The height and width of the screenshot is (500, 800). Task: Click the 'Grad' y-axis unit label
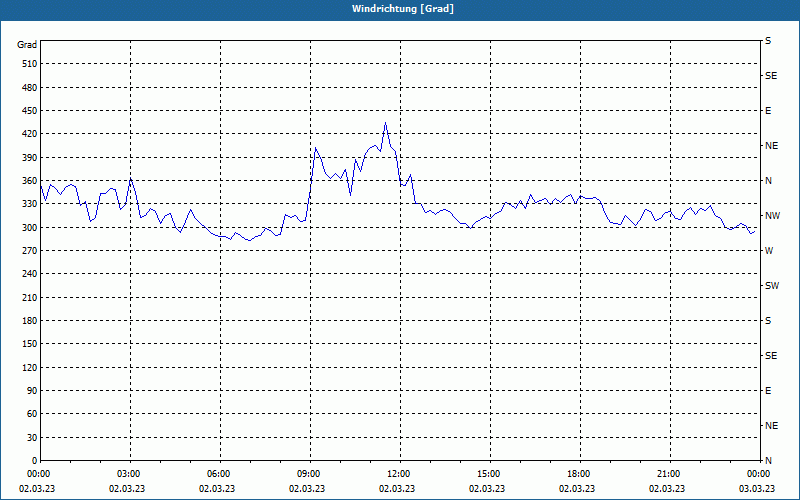click(27, 45)
